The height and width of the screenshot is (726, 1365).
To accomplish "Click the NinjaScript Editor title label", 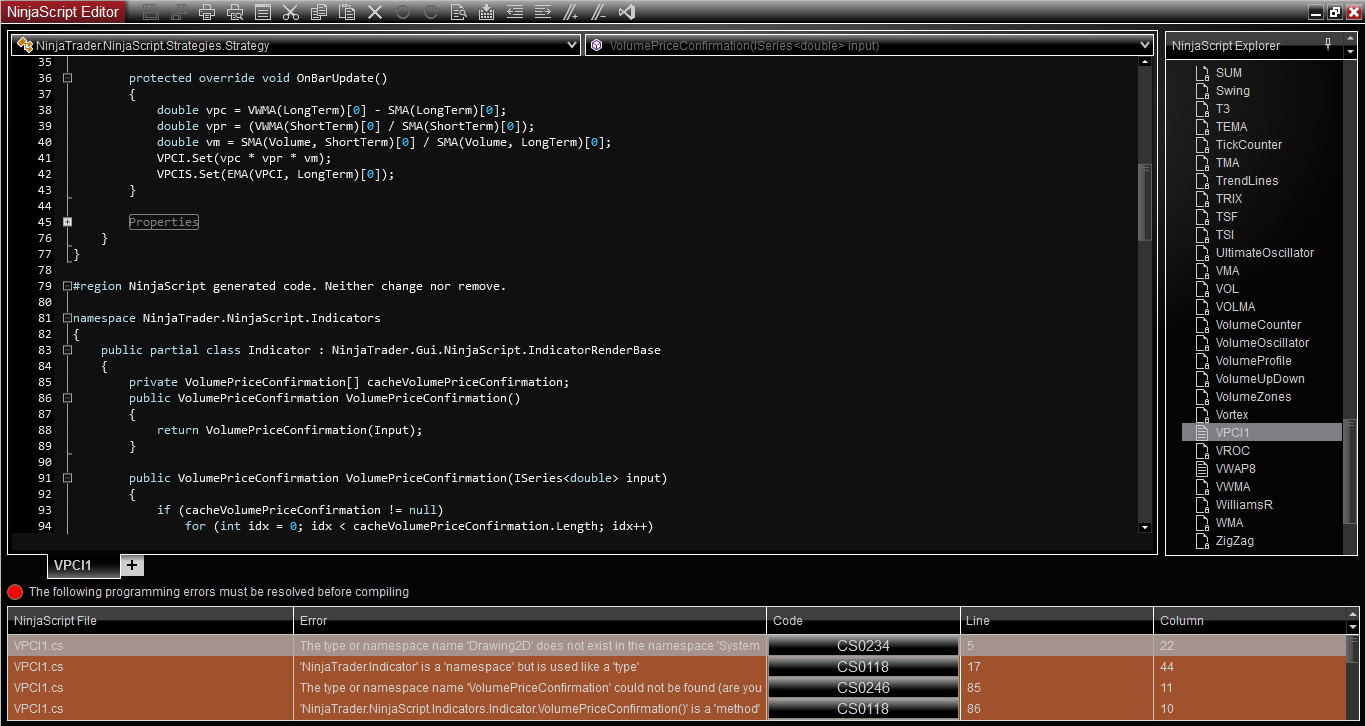I will [x=64, y=12].
